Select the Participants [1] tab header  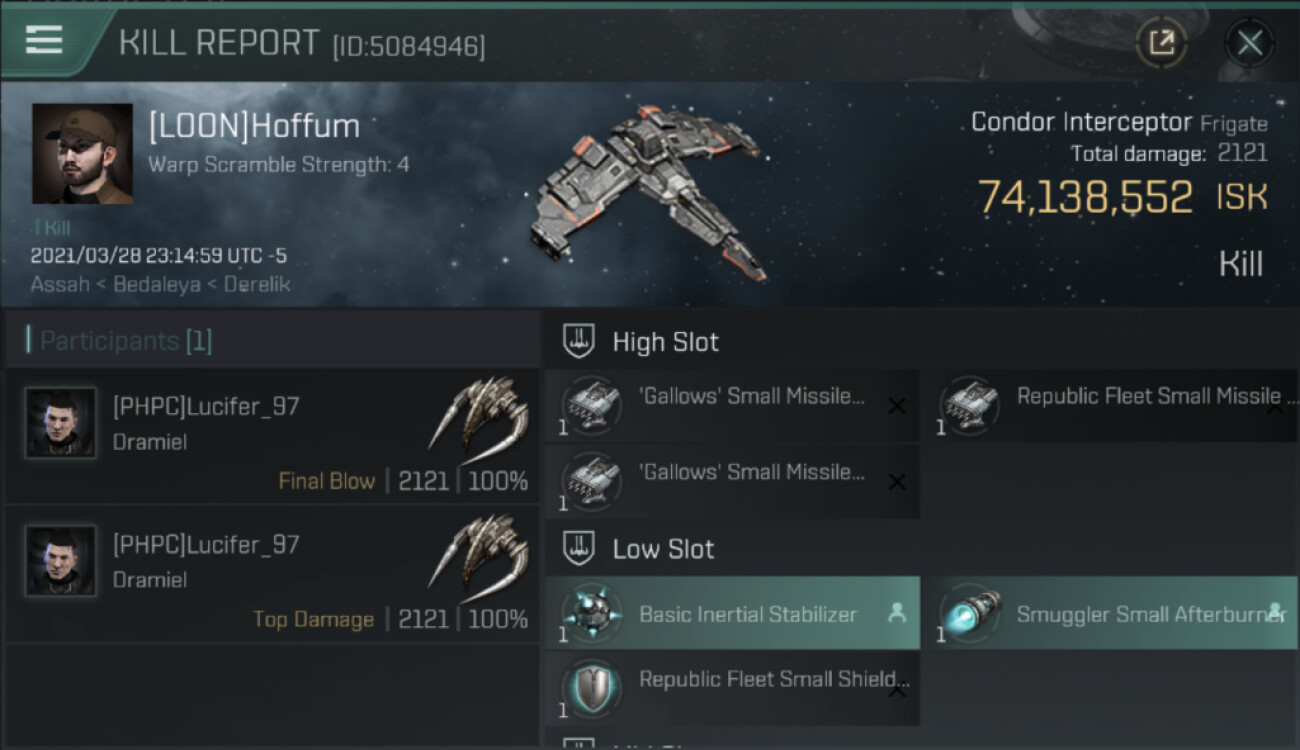[126, 341]
